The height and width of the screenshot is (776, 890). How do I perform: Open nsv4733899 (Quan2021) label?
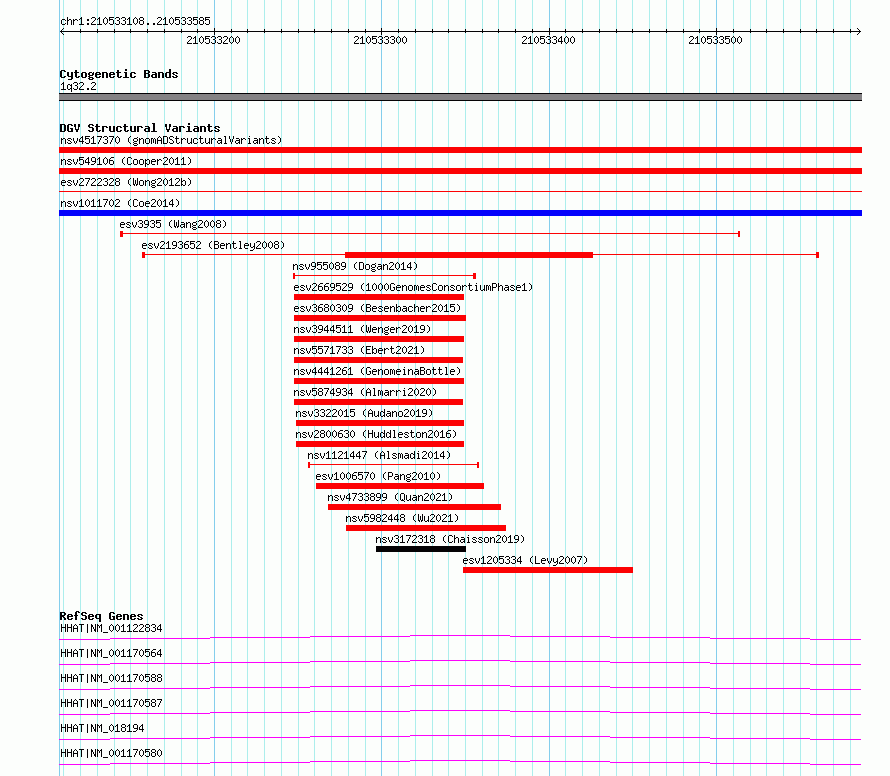(391, 497)
